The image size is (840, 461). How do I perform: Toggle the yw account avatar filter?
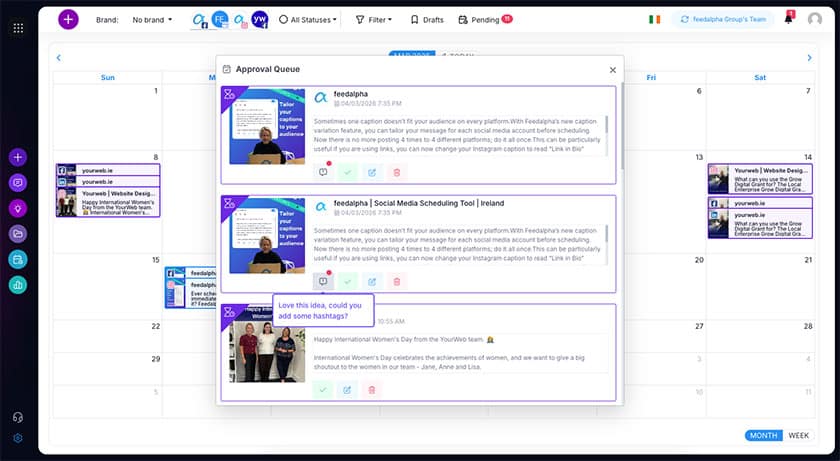point(259,19)
